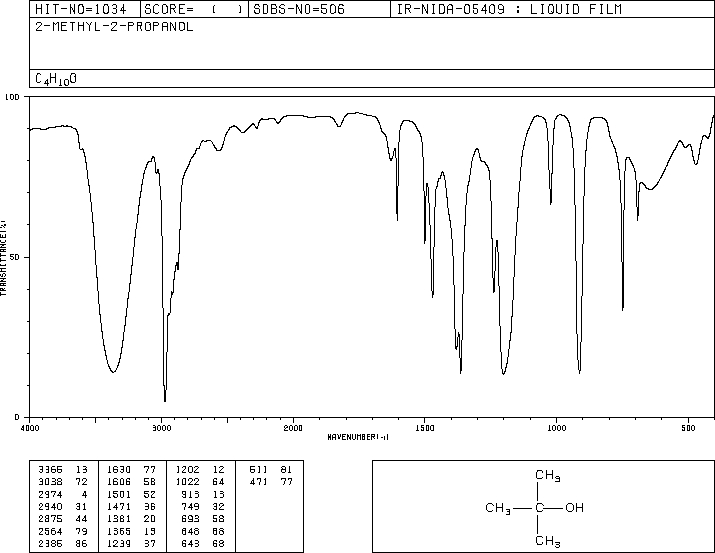Image resolution: width=715 pixels, height=553 pixels.
Task: Select peak value 611 in the table
Action: [x=259, y=470]
